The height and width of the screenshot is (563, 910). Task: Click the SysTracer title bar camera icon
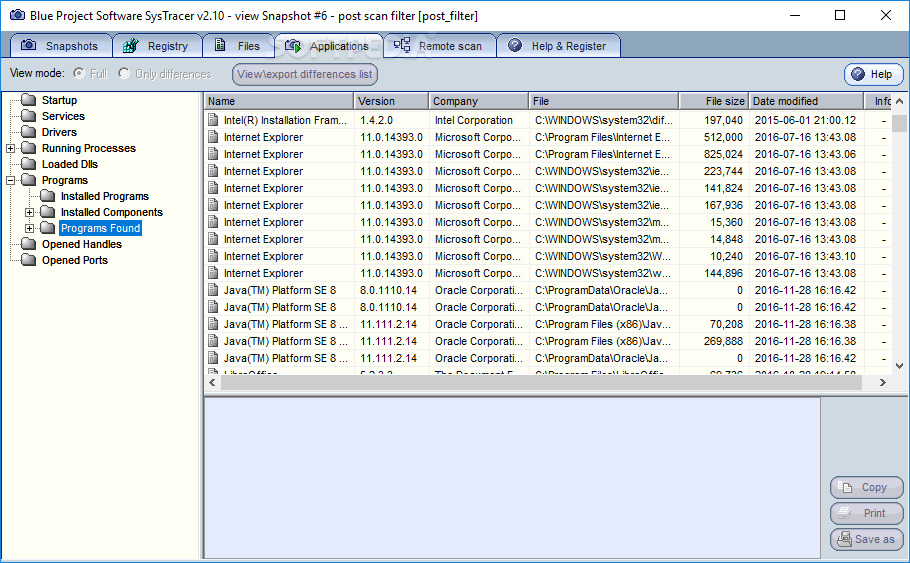[x=17, y=15]
